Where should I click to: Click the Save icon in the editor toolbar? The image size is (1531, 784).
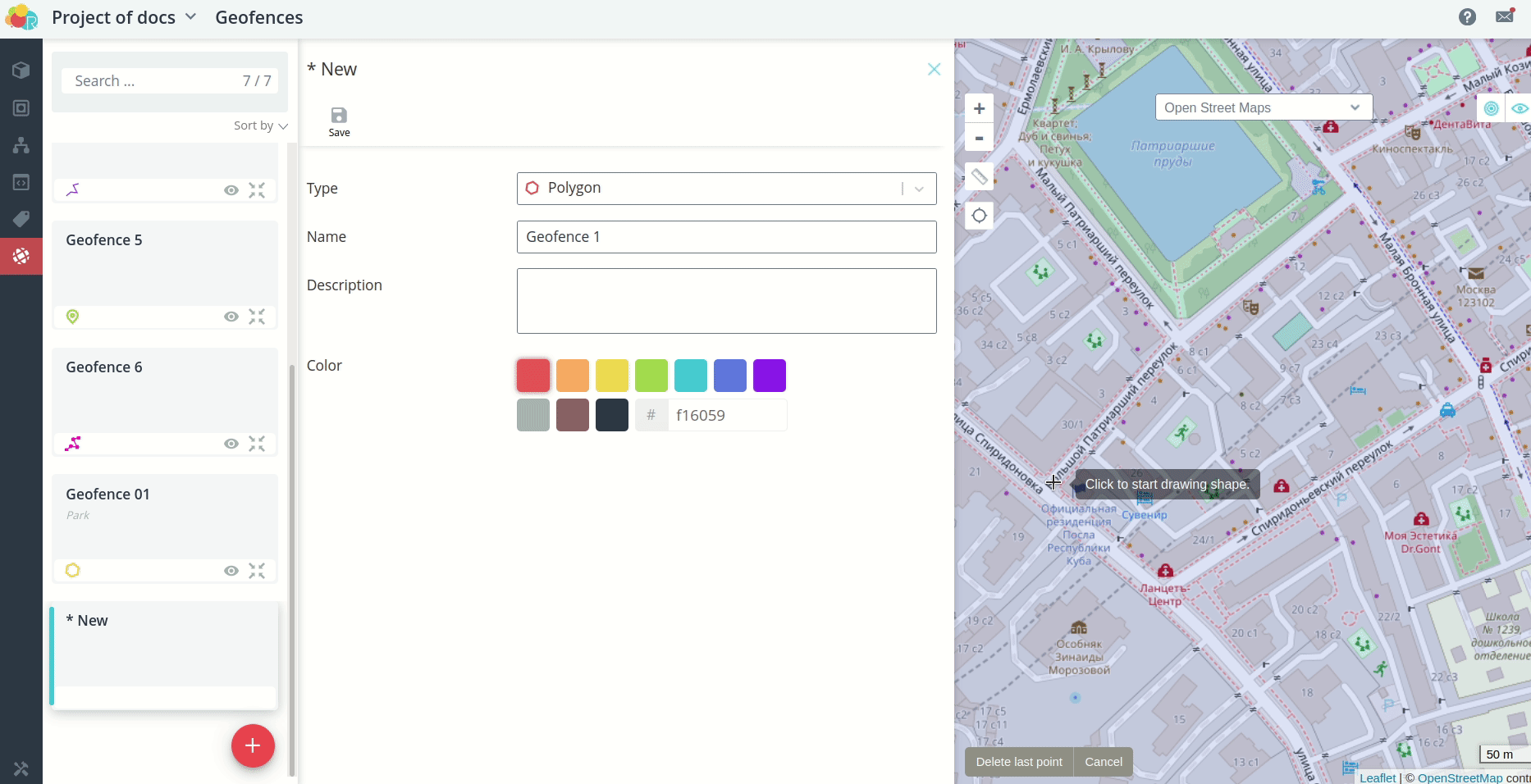pyautogui.click(x=339, y=116)
